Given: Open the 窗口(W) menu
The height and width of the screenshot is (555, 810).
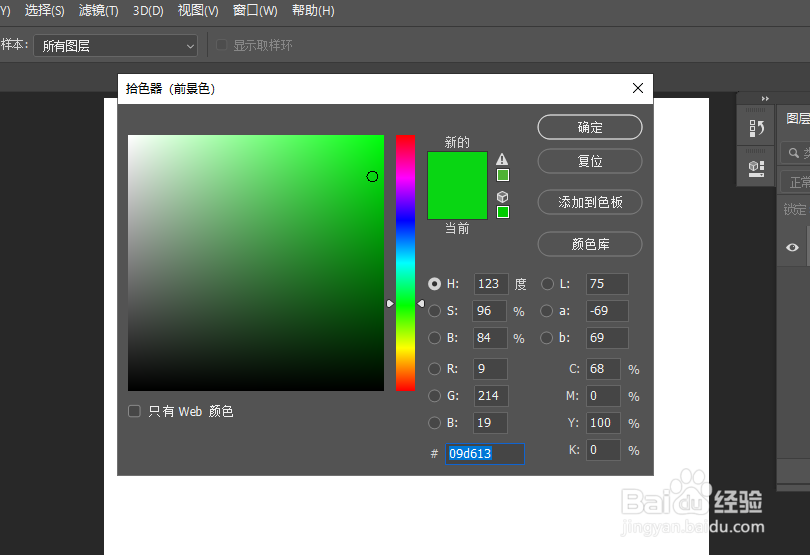Looking at the screenshot, I should pyautogui.click(x=255, y=10).
